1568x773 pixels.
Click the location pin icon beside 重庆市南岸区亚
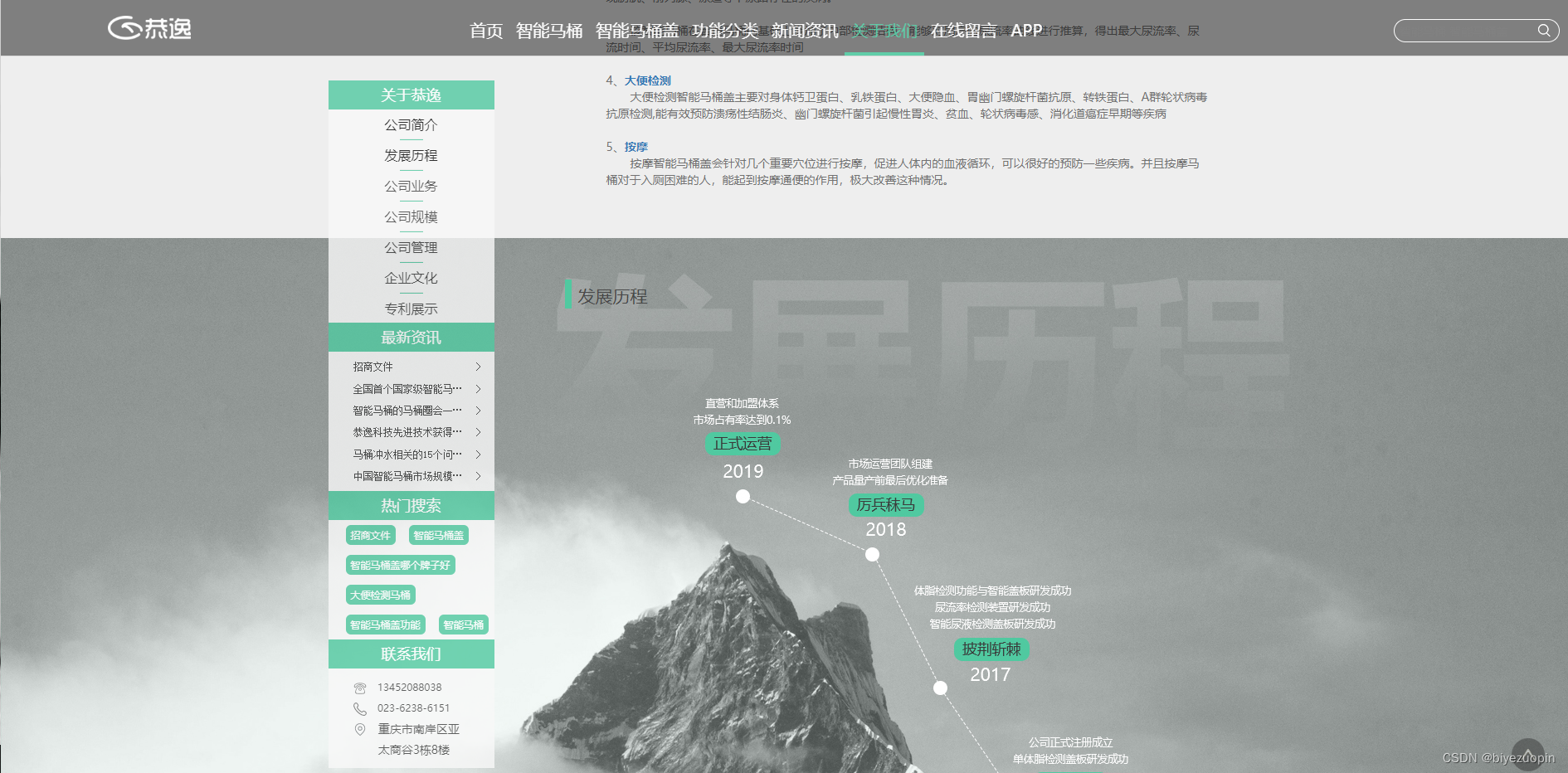(360, 729)
